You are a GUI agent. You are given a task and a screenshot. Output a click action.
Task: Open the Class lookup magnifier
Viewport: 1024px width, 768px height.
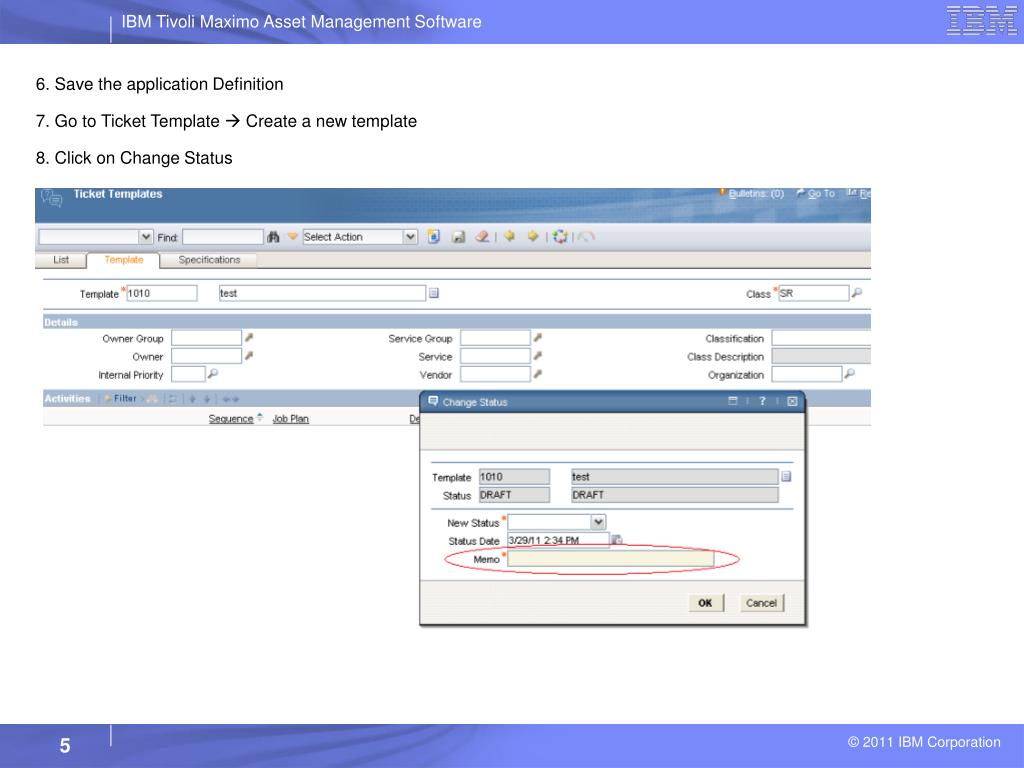[x=857, y=293]
